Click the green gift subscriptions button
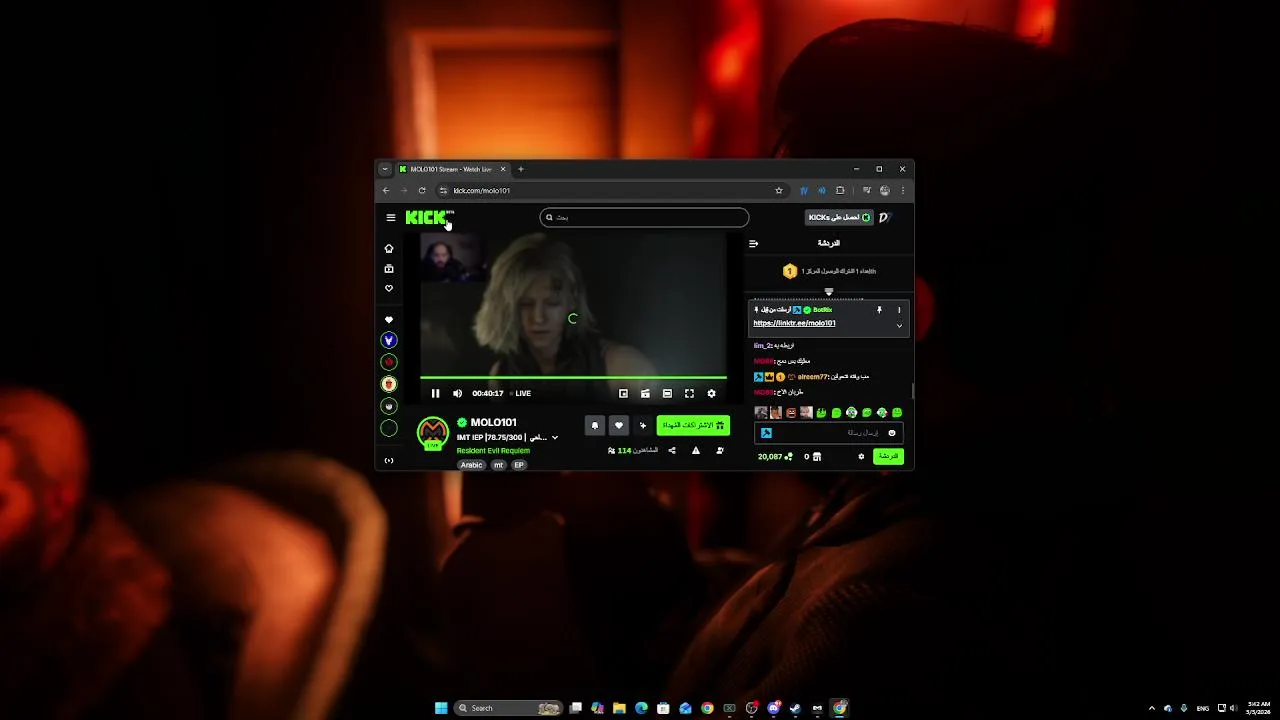 (693, 425)
